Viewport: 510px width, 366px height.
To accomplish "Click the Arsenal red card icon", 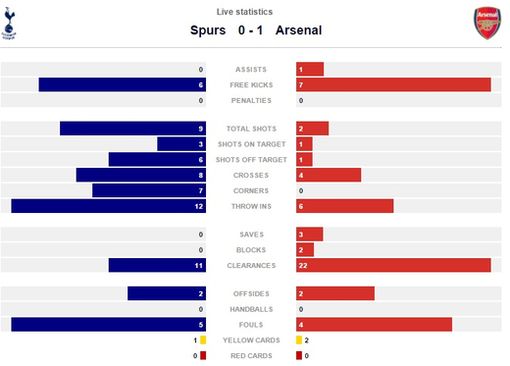I will (299, 356).
